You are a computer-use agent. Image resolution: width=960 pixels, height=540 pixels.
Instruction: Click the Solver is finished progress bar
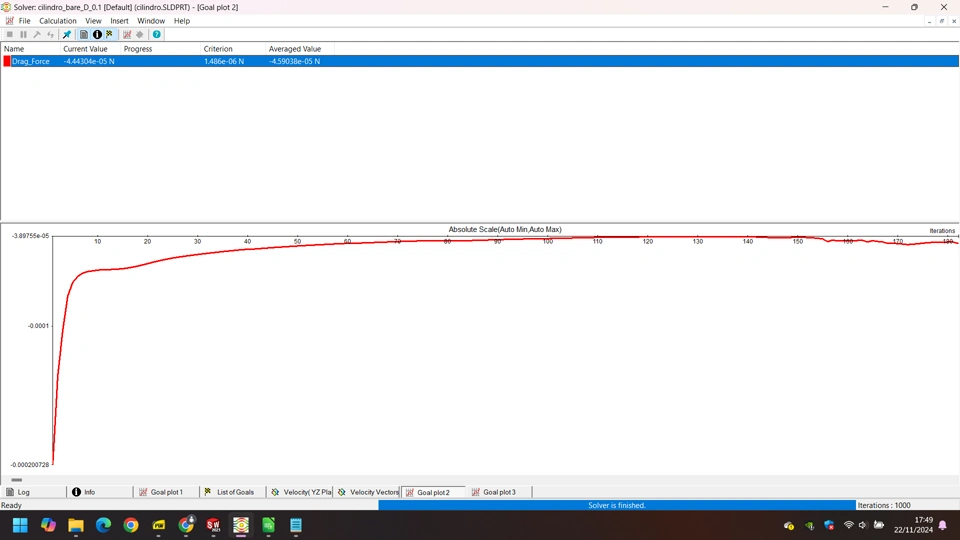tap(617, 505)
